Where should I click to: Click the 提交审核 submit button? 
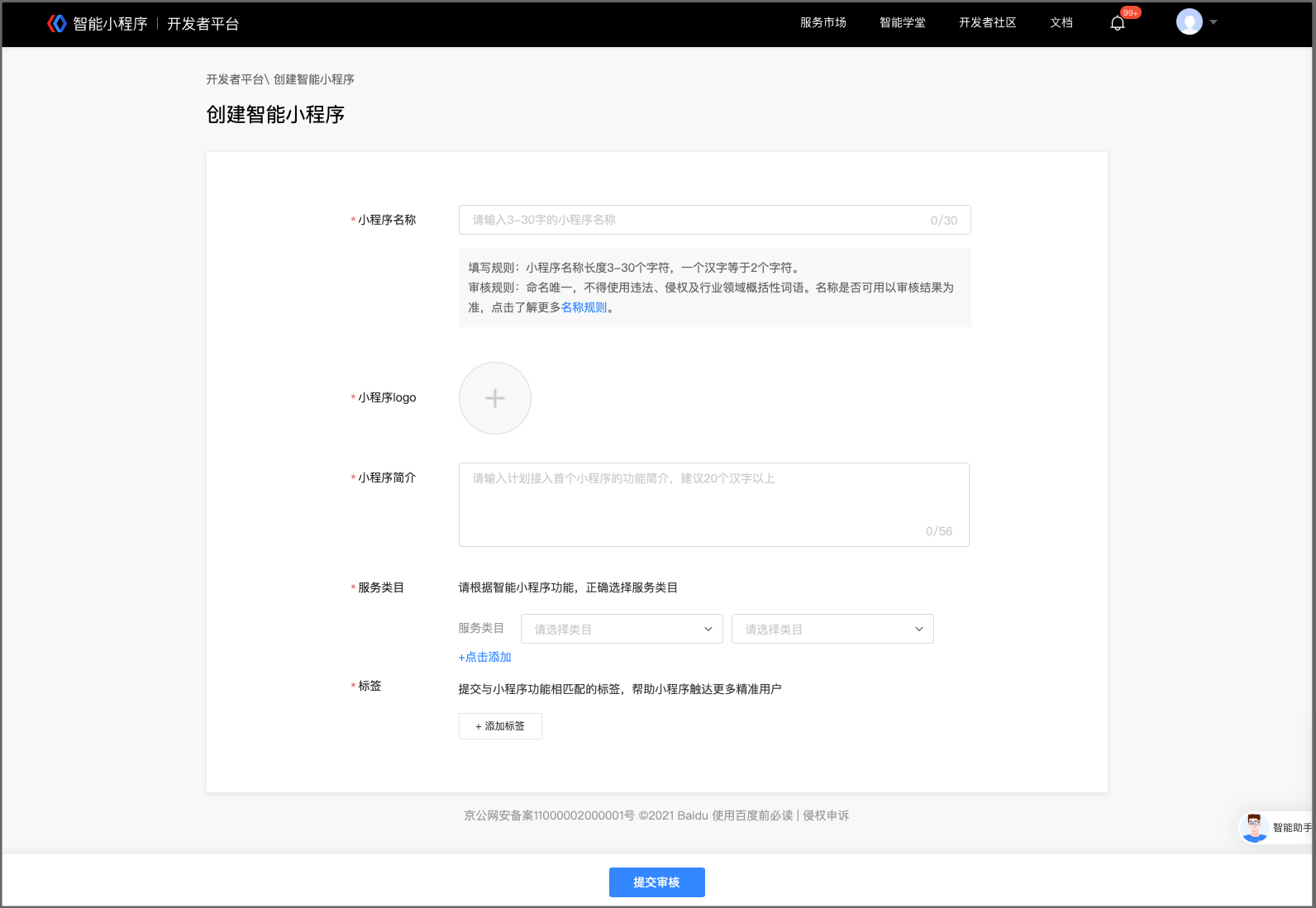coord(657,882)
